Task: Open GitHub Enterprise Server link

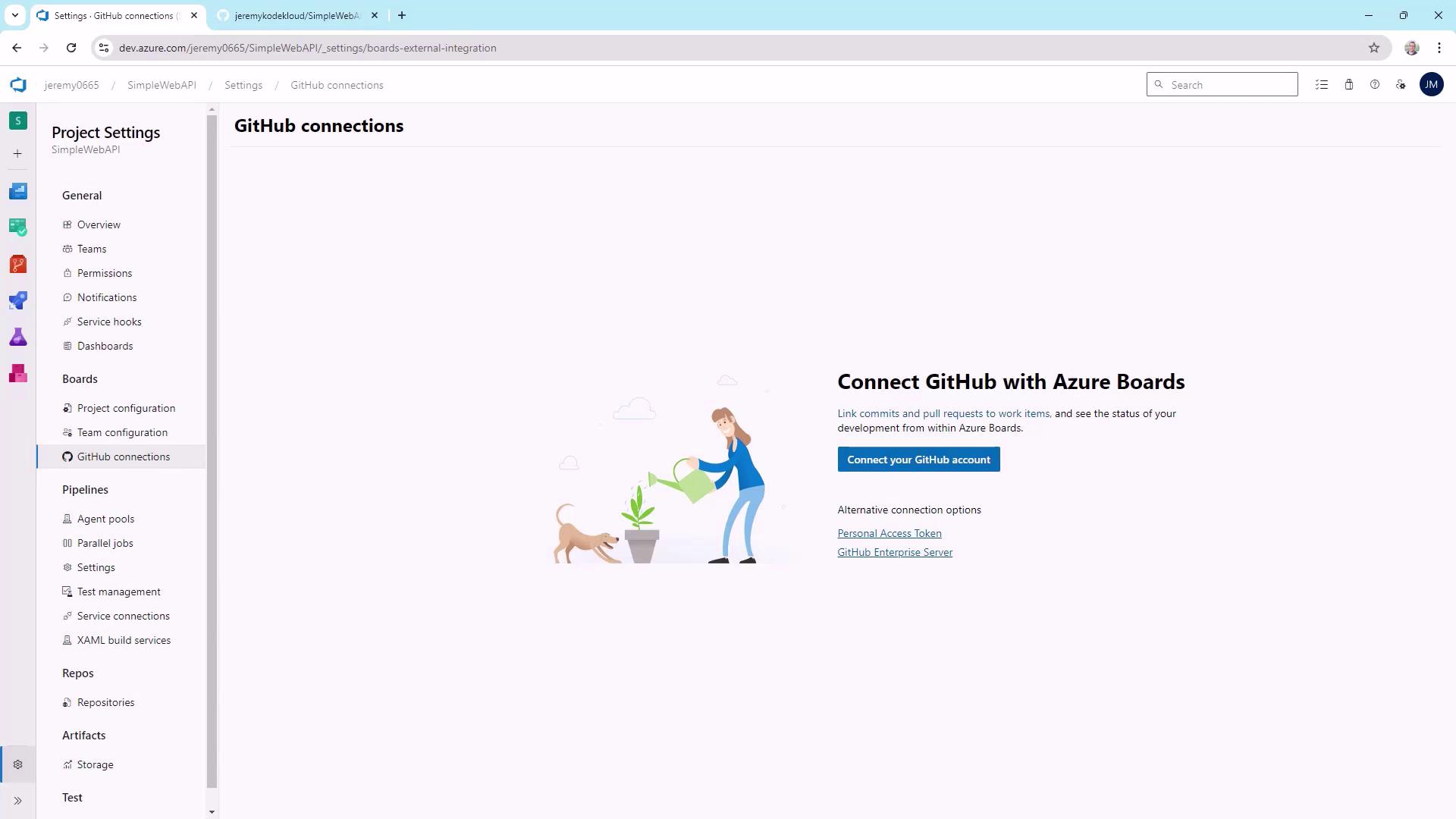Action: tap(895, 552)
